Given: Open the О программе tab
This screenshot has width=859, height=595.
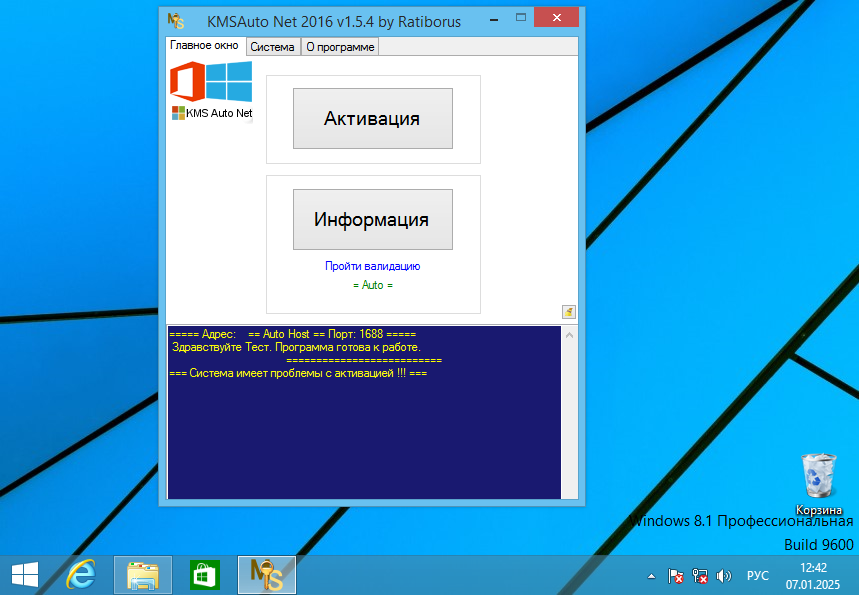Looking at the screenshot, I should (x=339, y=46).
